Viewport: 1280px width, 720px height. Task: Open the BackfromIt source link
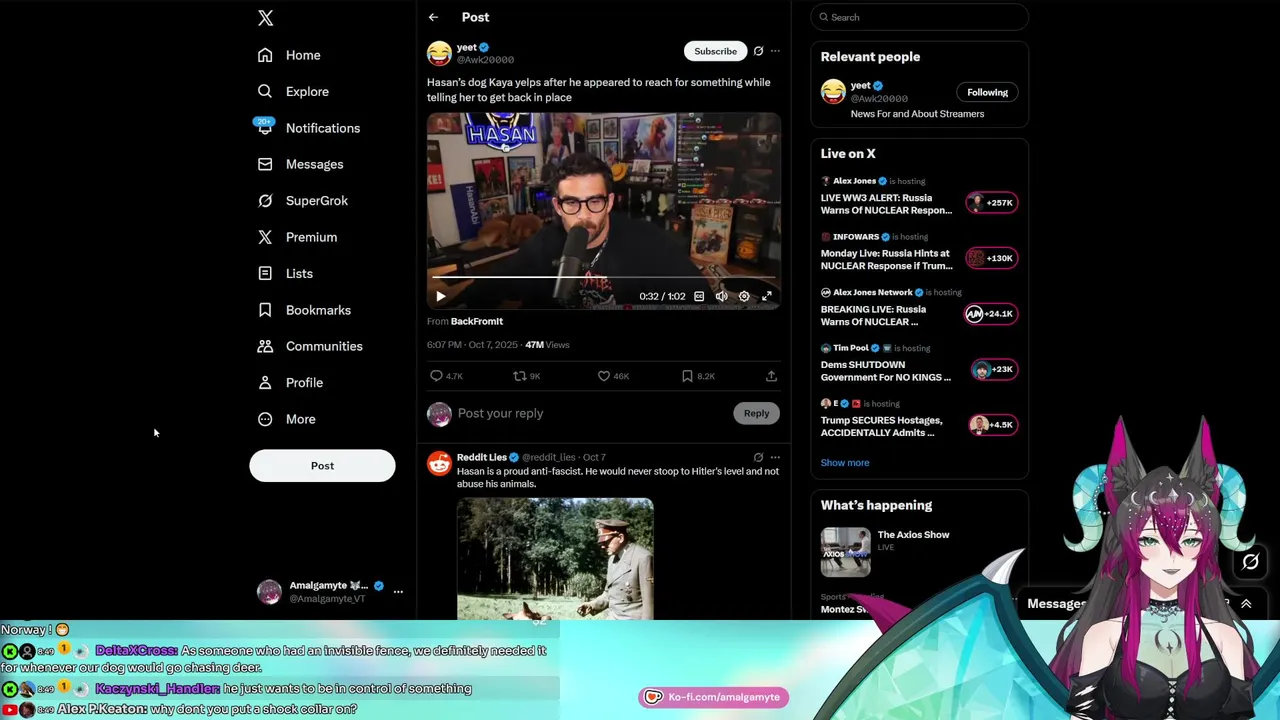[477, 321]
